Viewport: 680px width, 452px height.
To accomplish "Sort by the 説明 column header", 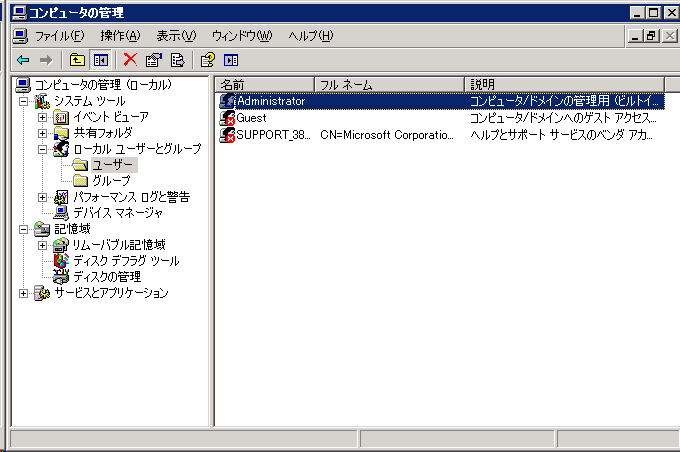I will point(565,85).
